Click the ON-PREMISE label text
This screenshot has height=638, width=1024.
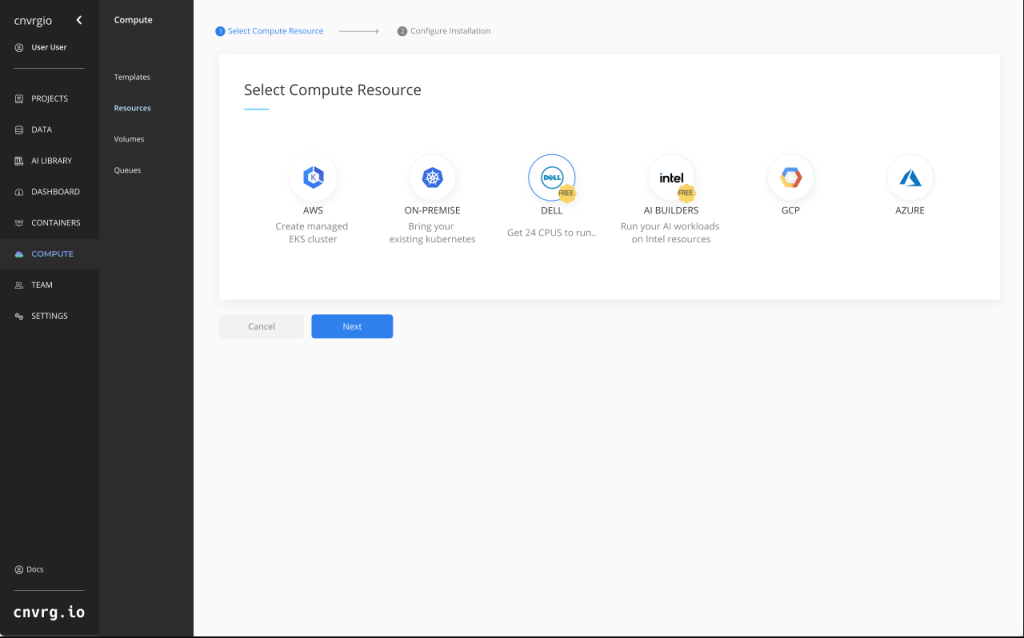[x=432, y=210]
